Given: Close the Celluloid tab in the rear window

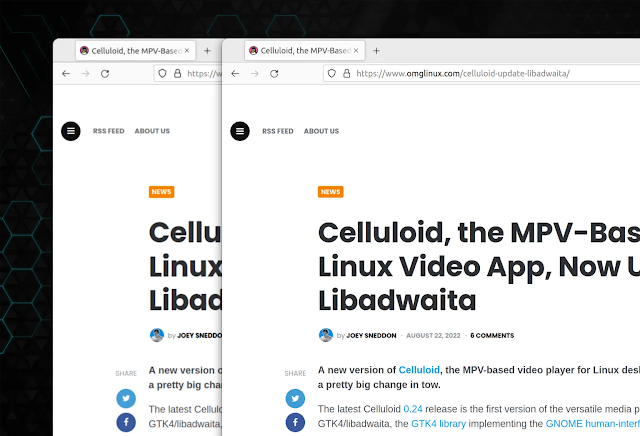Looking at the screenshot, I should 187,50.
